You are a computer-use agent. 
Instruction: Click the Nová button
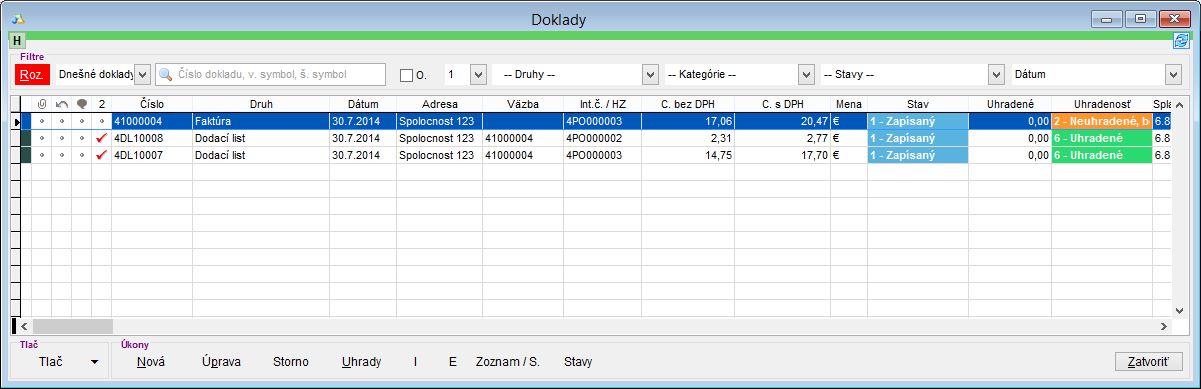click(151, 362)
